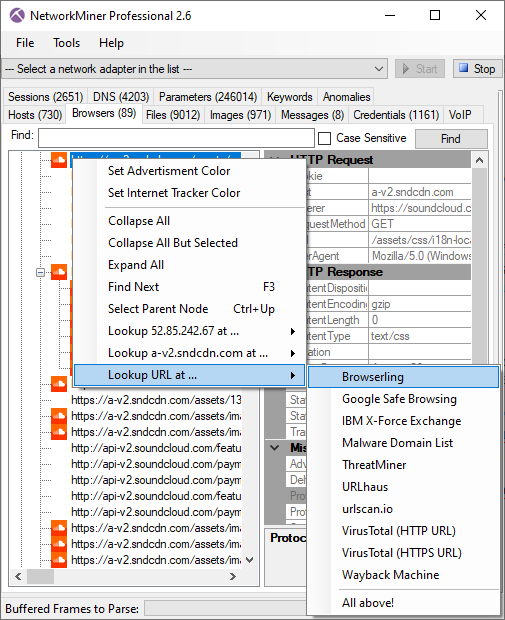Click the text/css ContentType value
Image resolution: width=505 pixels, height=620 pixels.
tap(420, 336)
